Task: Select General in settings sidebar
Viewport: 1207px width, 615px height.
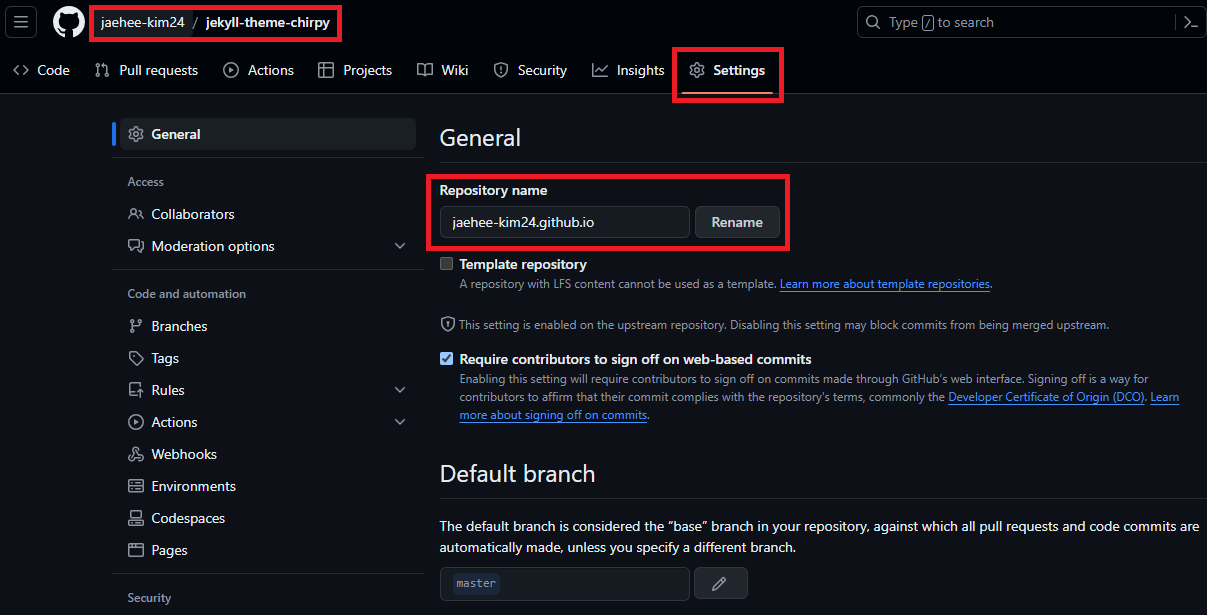Action: click(x=267, y=134)
